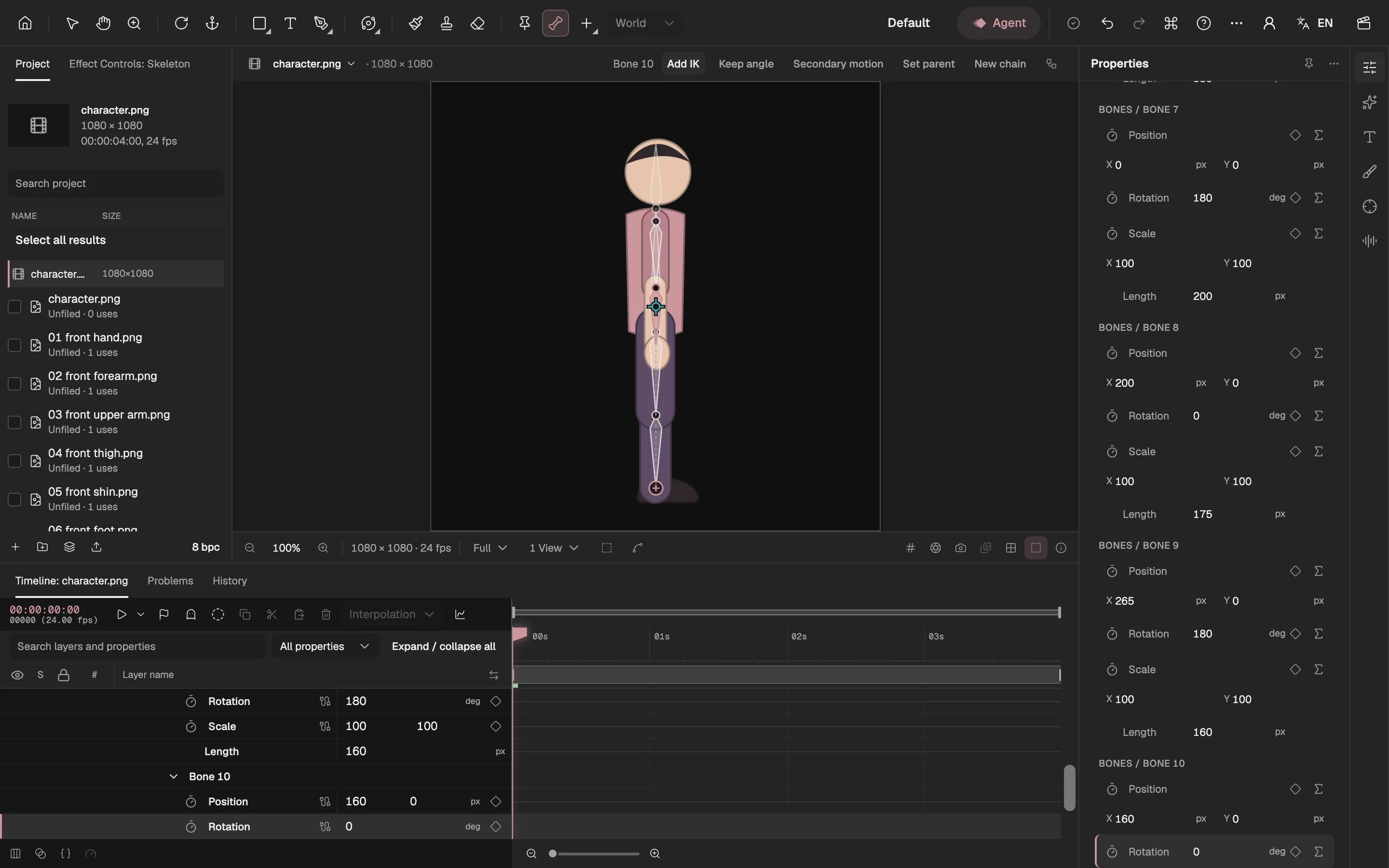The width and height of the screenshot is (1389, 868).
Task: Click Secondary motion button
Action: tap(838, 64)
